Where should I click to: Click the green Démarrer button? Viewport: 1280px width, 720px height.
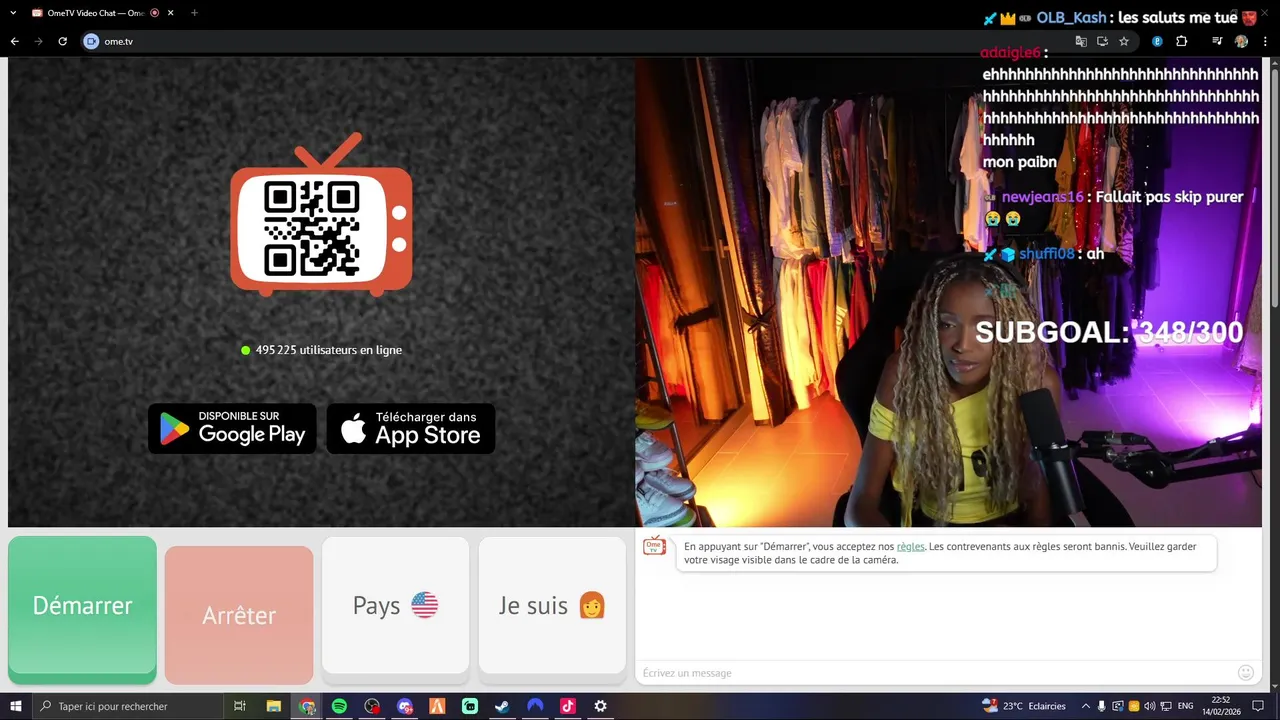tap(82, 606)
